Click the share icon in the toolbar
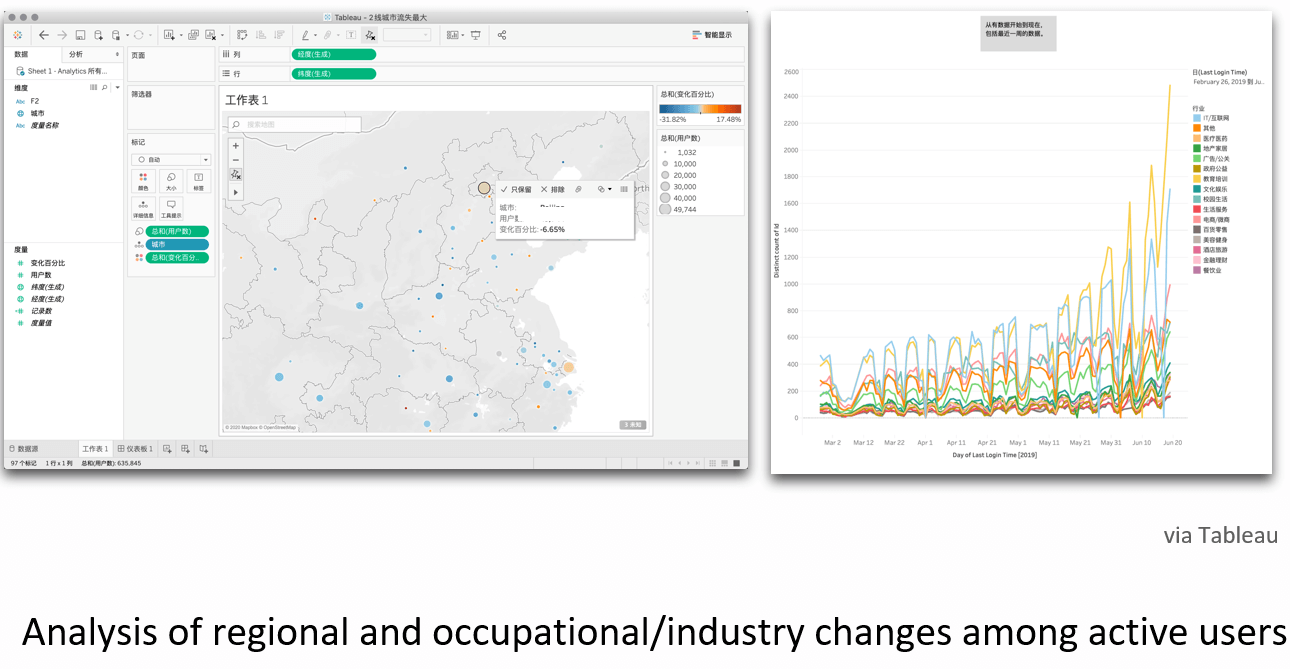The width and height of the screenshot is (1290, 669). coord(502,35)
